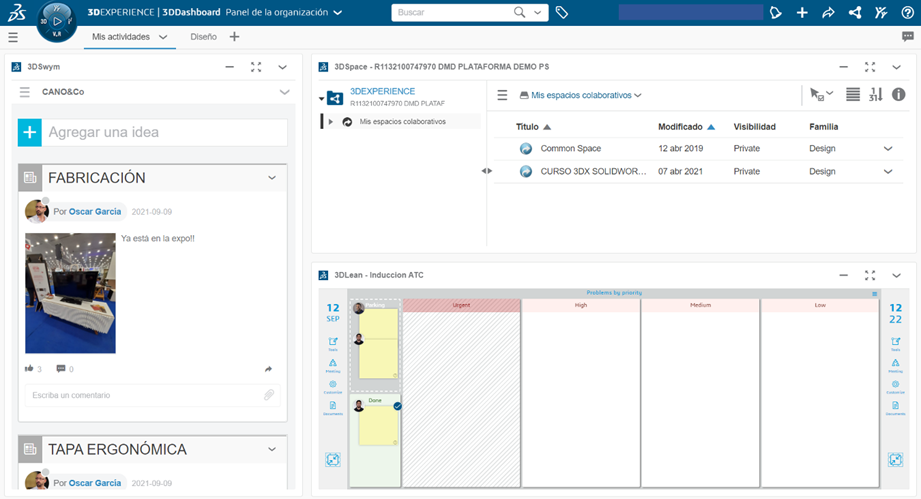Switch 3DSpace to list view icon

pos(853,94)
